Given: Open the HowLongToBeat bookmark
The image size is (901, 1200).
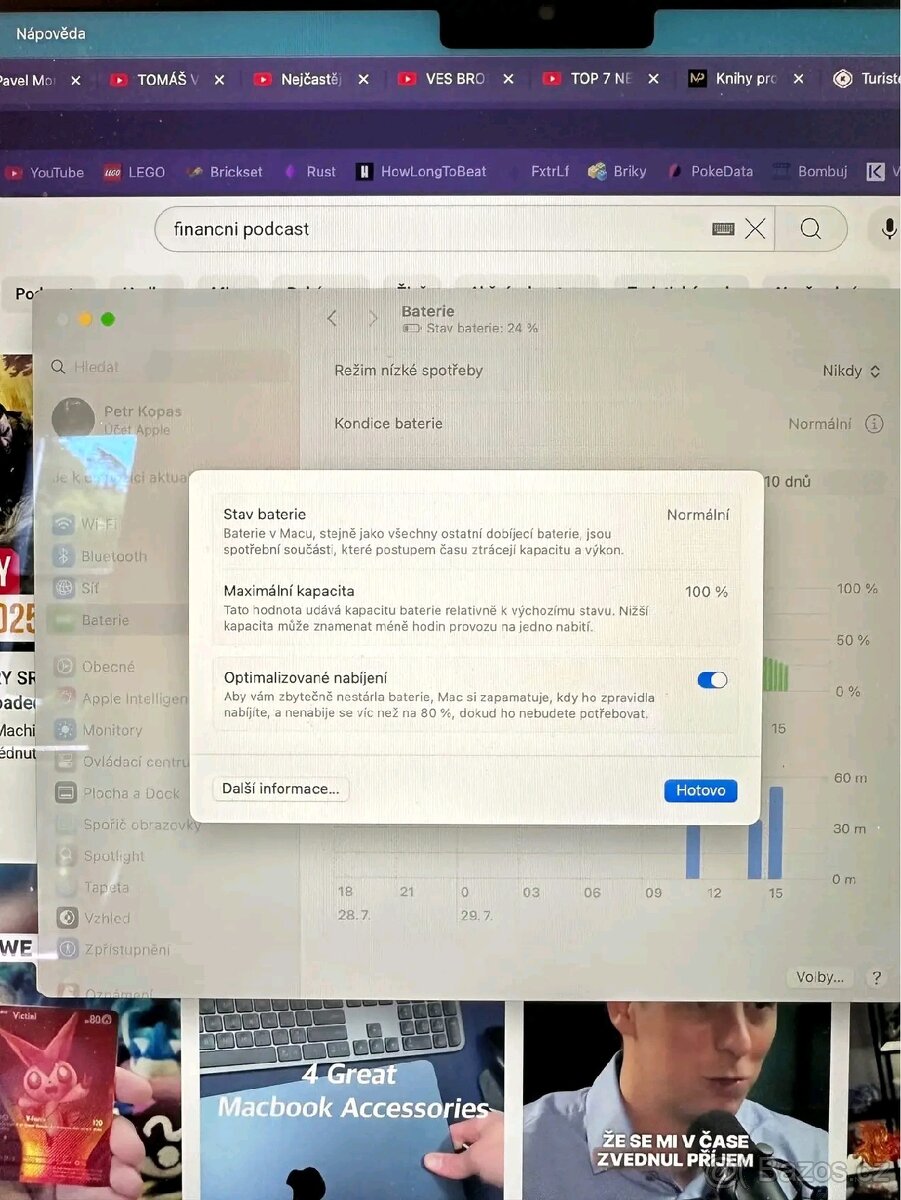Looking at the screenshot, I should pos(421,172).
